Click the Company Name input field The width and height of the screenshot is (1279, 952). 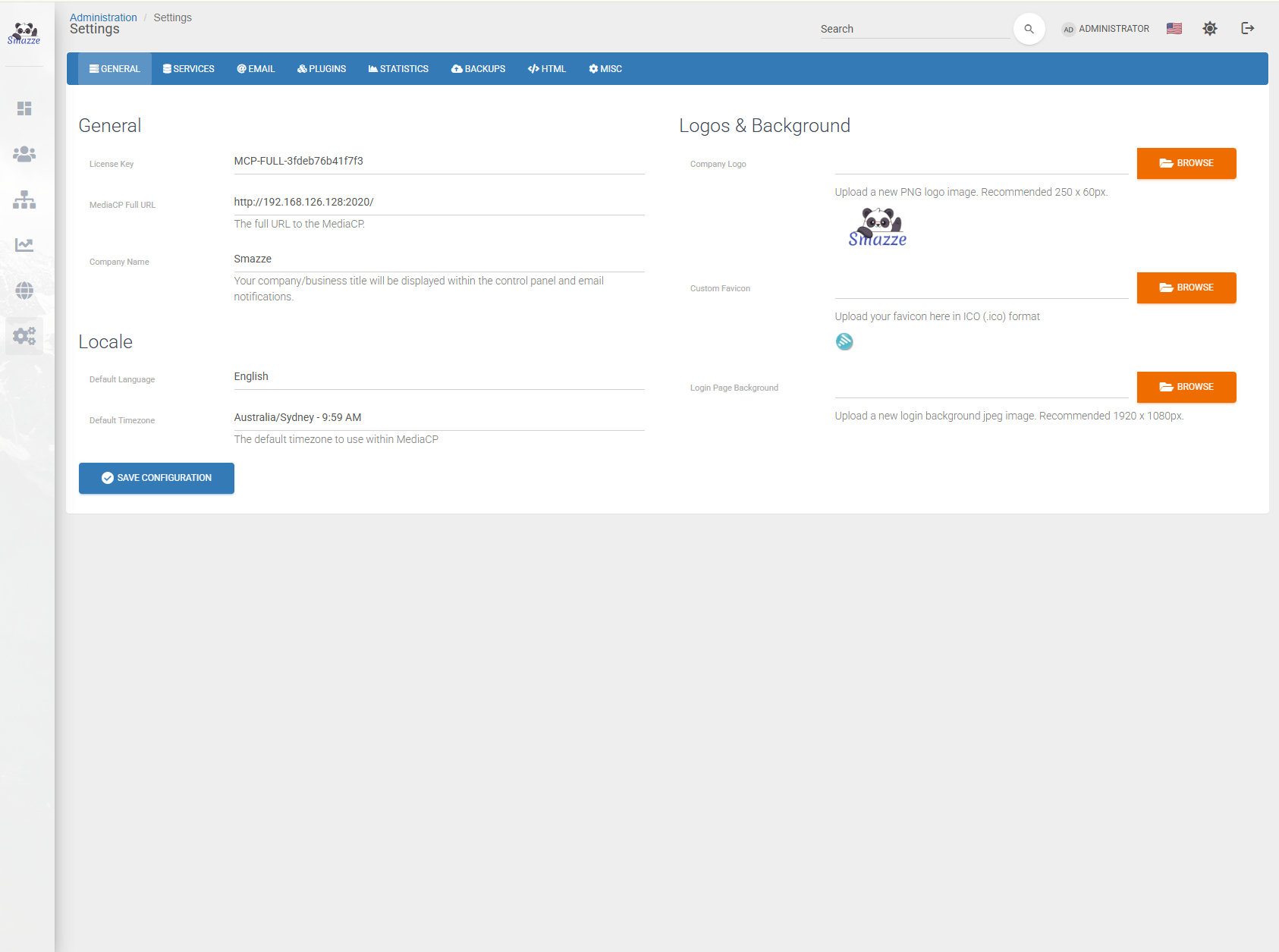438,259
